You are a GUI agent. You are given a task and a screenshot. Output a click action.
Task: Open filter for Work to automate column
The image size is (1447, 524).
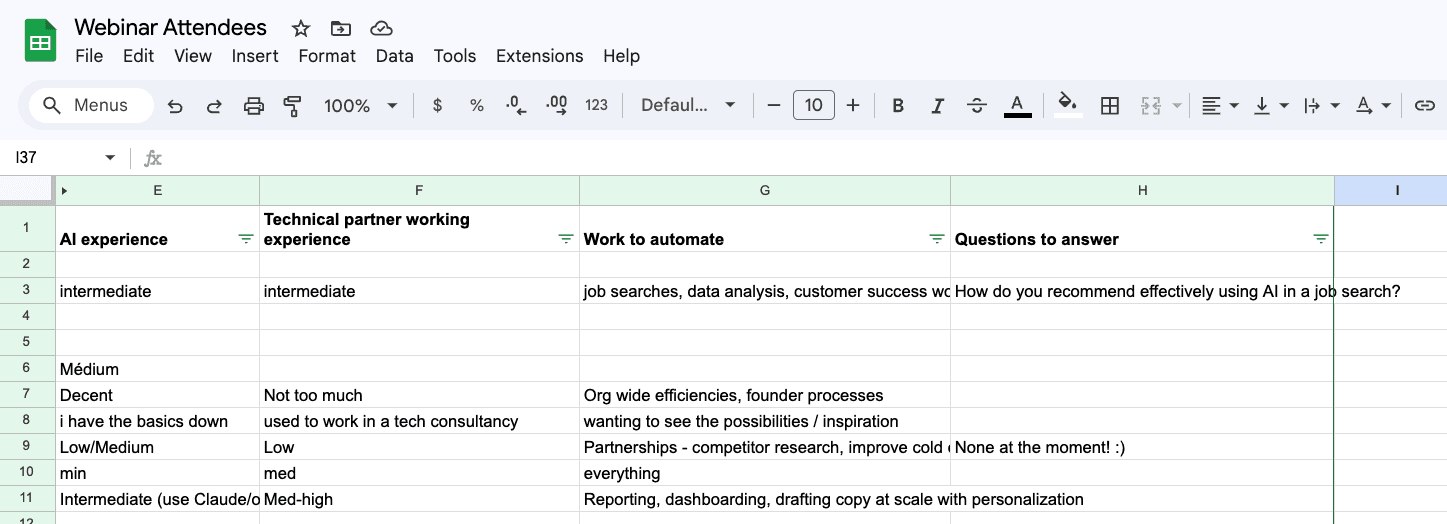[937, 239]
